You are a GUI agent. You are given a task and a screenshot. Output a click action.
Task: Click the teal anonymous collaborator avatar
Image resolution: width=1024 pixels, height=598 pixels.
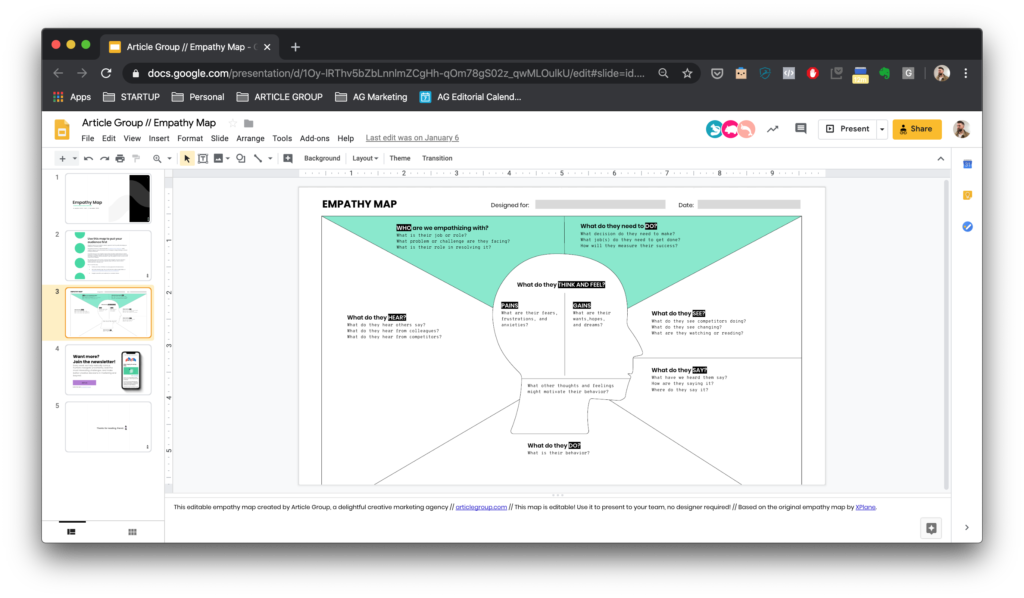[x=714, y=129]
